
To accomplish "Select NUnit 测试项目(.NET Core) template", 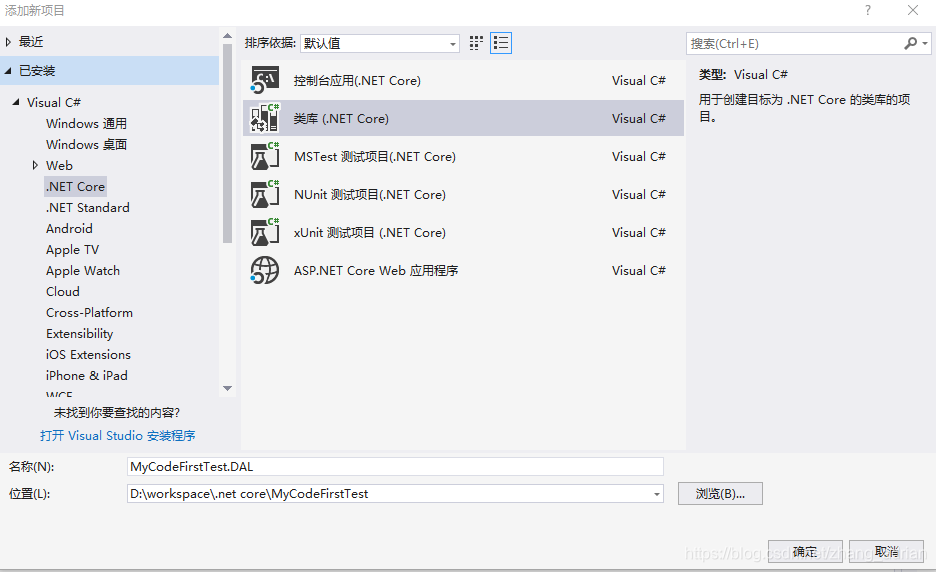I will pos(463,195).
